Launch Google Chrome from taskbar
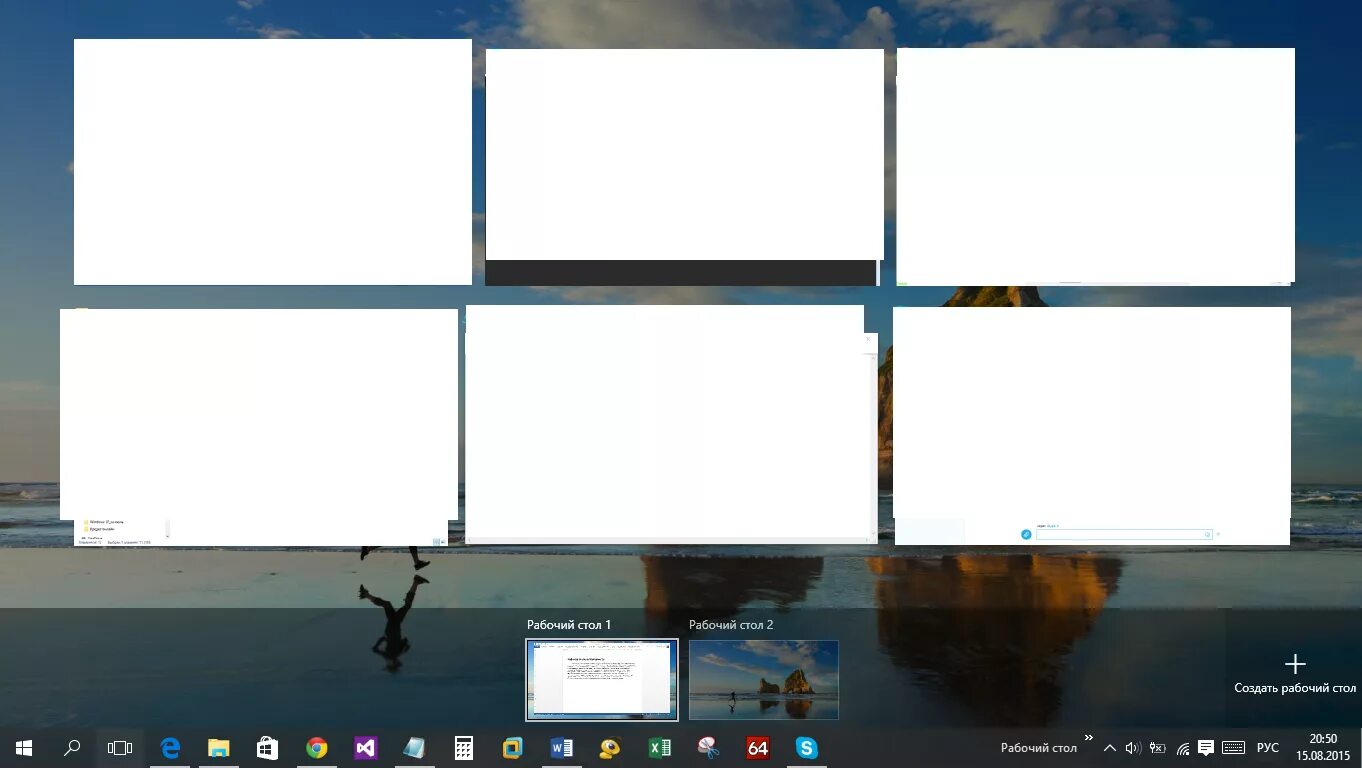The image size is (1362, 770). (x=316, y=747)
